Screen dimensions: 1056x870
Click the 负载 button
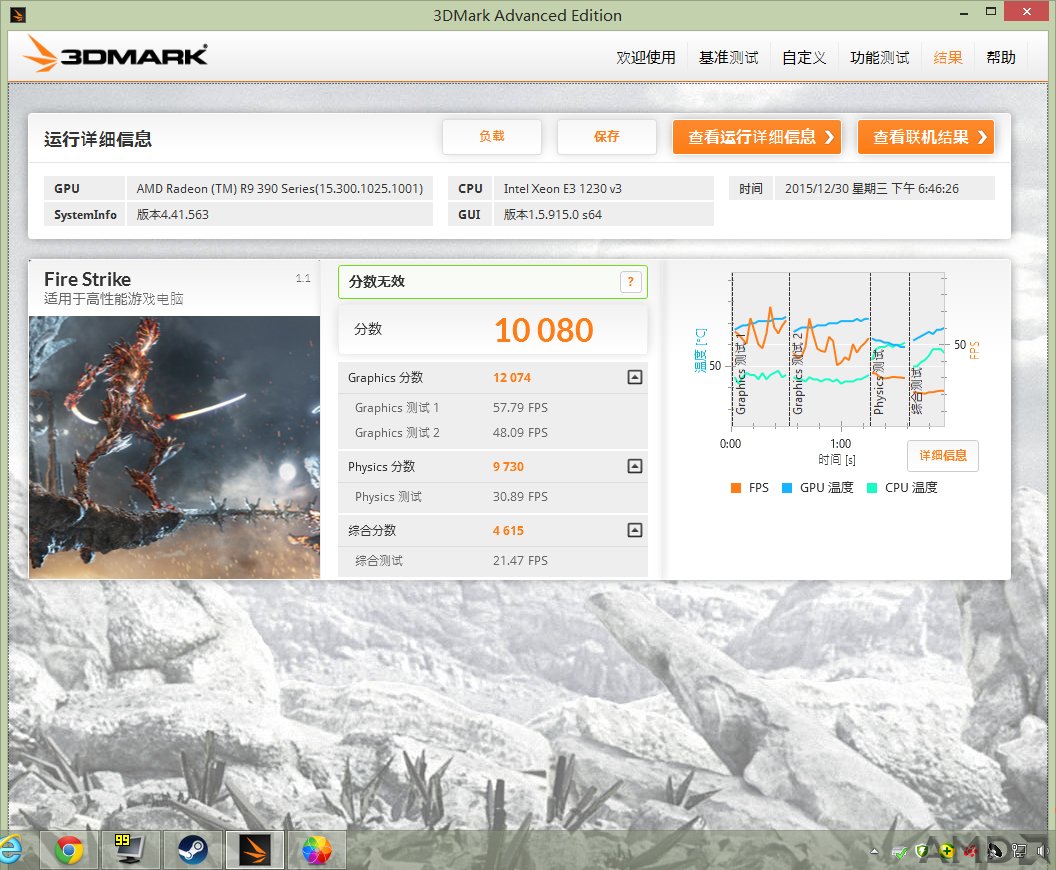point(492,137)
